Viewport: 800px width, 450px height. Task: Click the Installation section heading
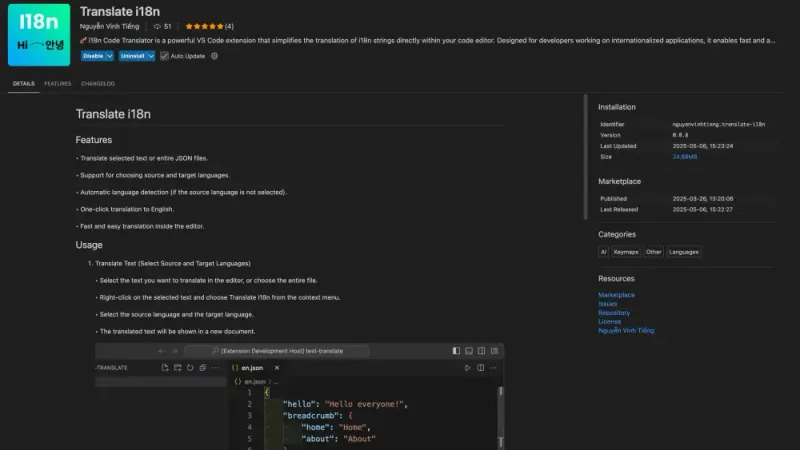[x=617, y=107]
